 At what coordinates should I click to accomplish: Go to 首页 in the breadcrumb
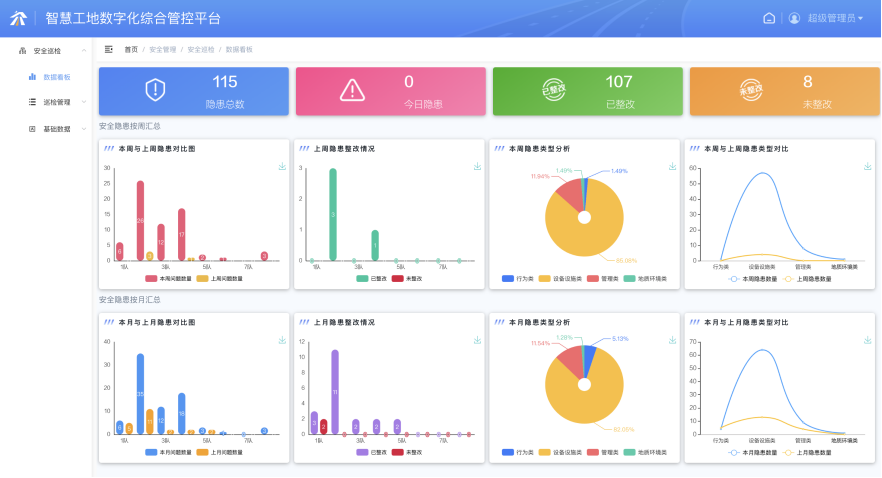131,49
